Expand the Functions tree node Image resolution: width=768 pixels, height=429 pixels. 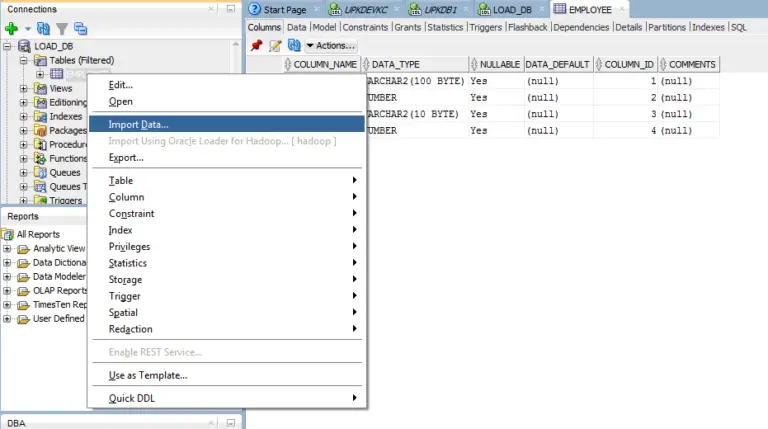coord(24,159)
